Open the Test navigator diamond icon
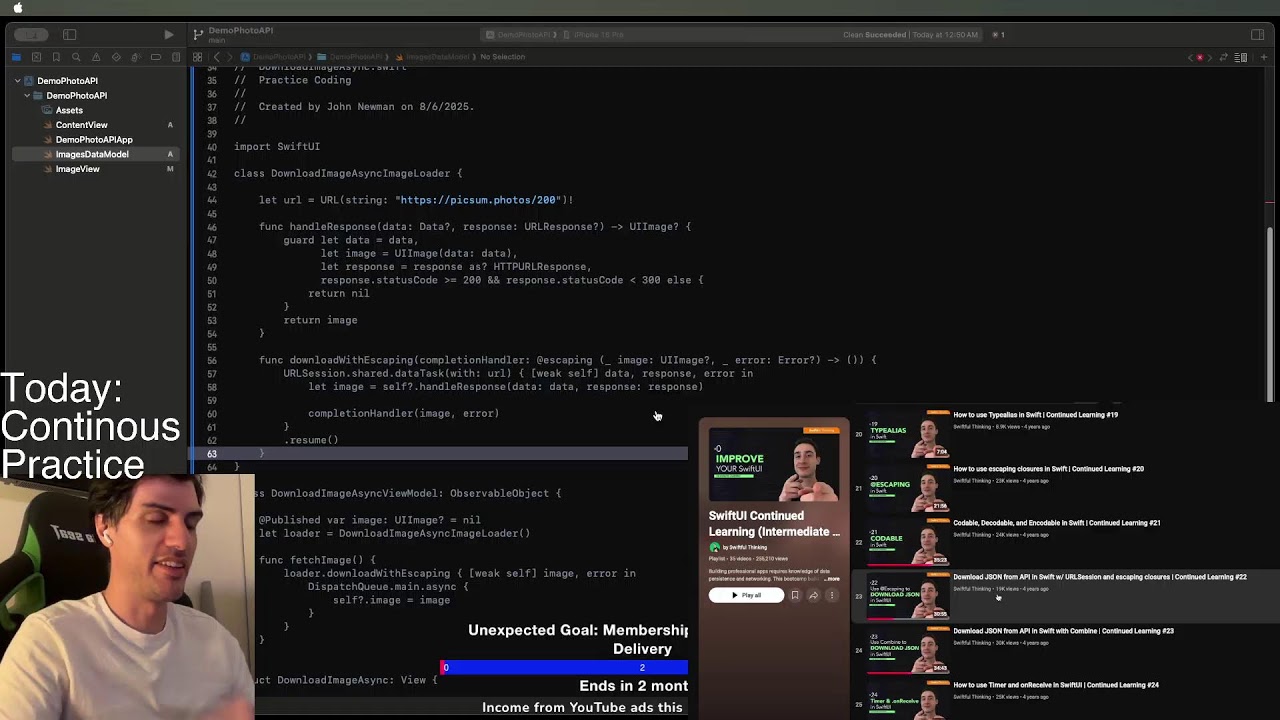Image resolution: width=1280 pixels, height=720 pixels. [116, 57]
